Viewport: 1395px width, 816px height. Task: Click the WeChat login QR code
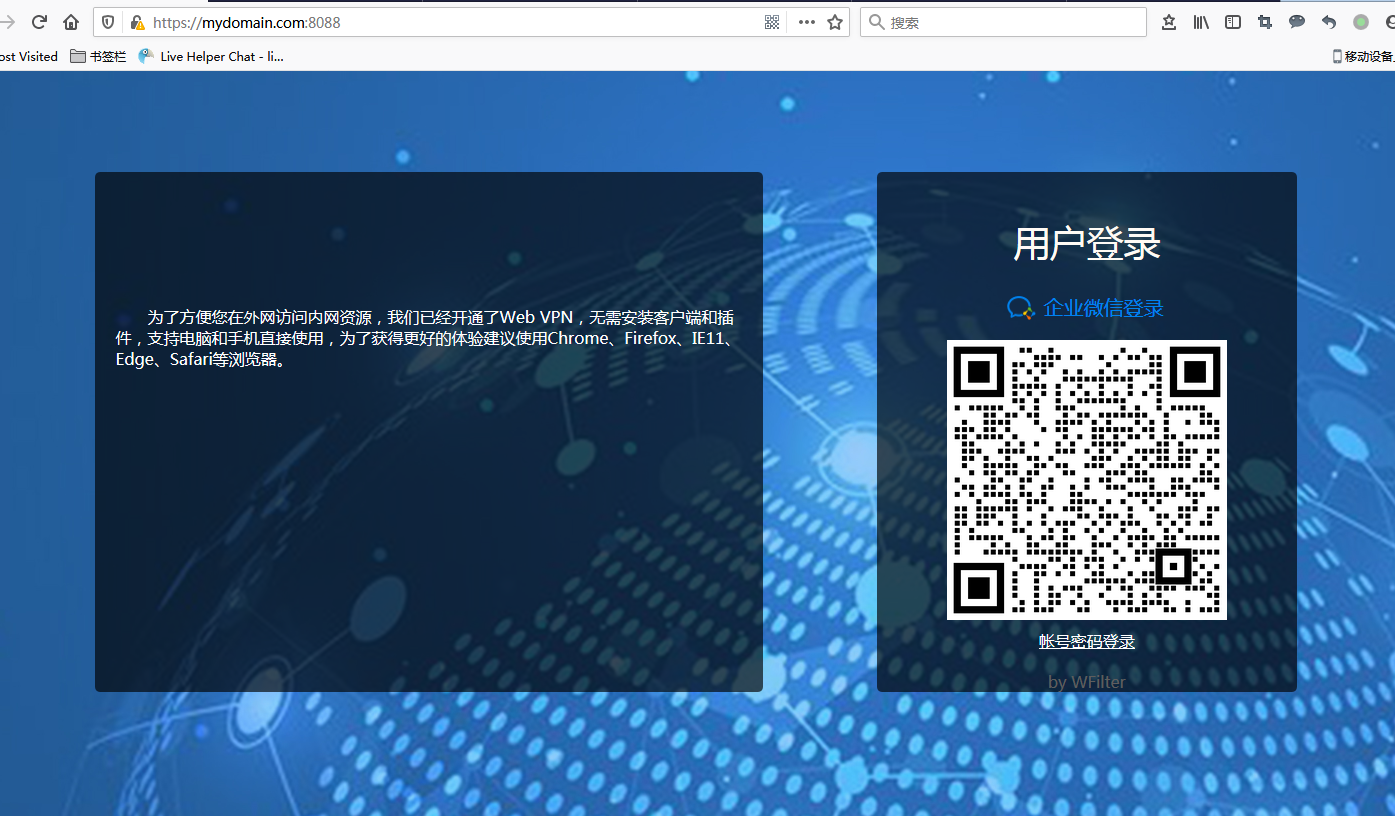click(x=1087, y=480)
